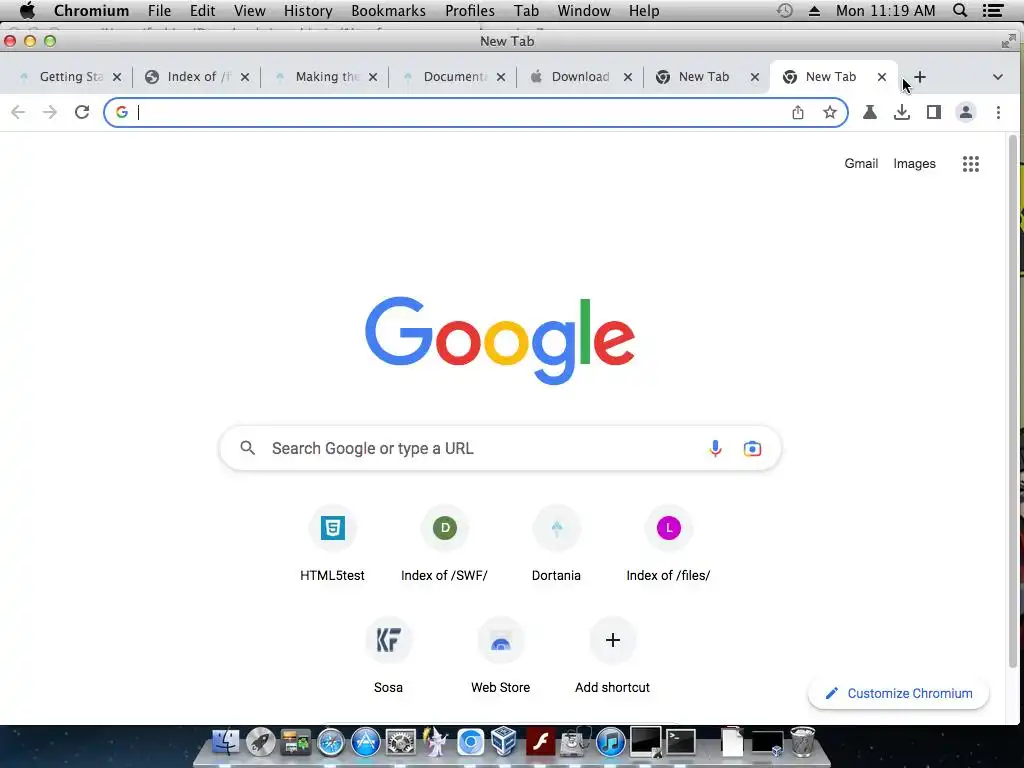Open the Images link
Screen dimensions: 1024x768
coord(914,164)
